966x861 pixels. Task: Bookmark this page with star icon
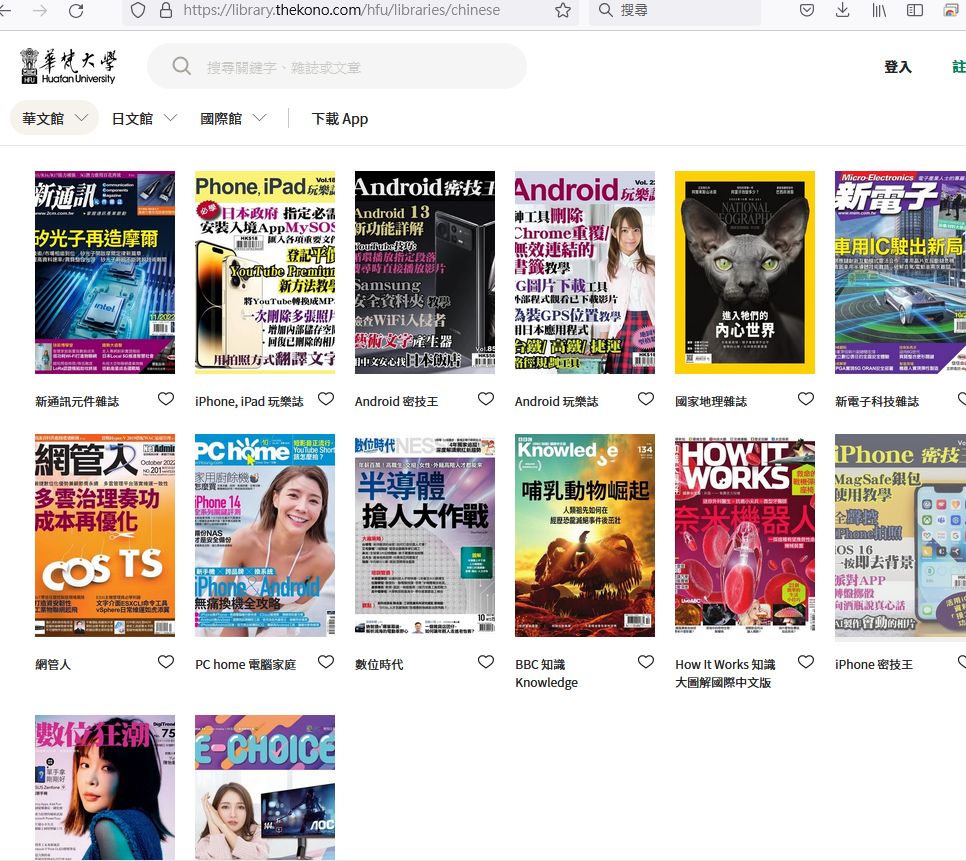pyautogui.click(x=563, y=10)
